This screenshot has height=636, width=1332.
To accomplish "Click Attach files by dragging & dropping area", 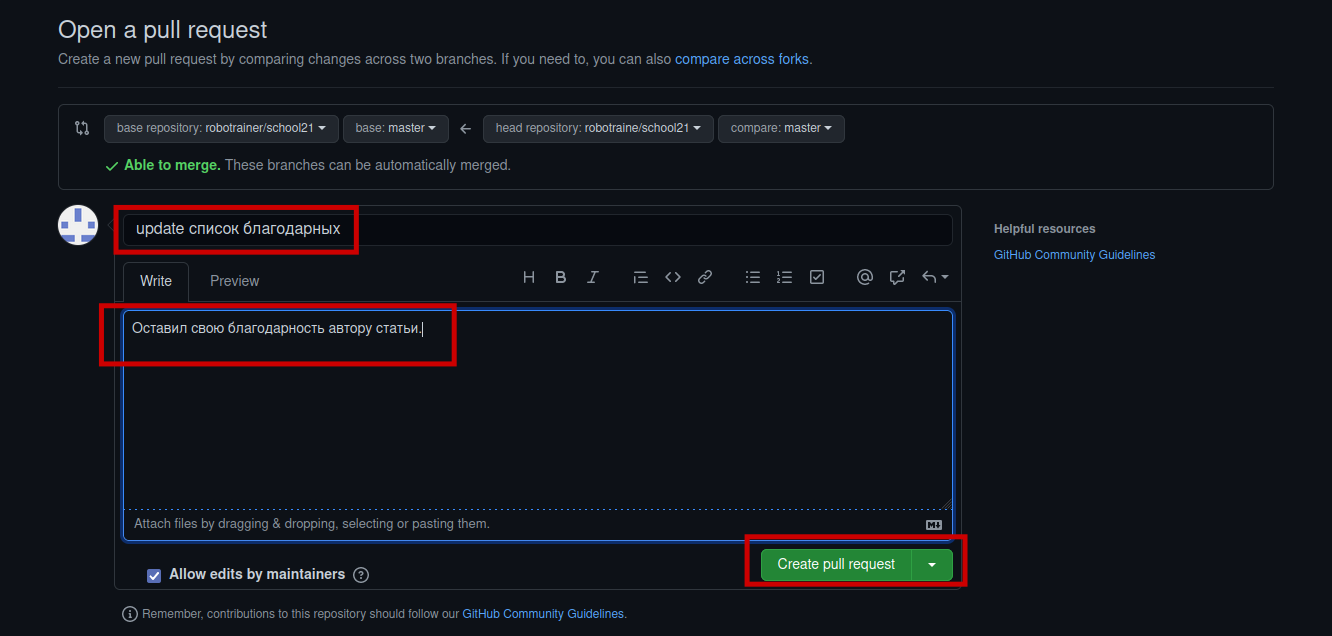I will (538, 524).
